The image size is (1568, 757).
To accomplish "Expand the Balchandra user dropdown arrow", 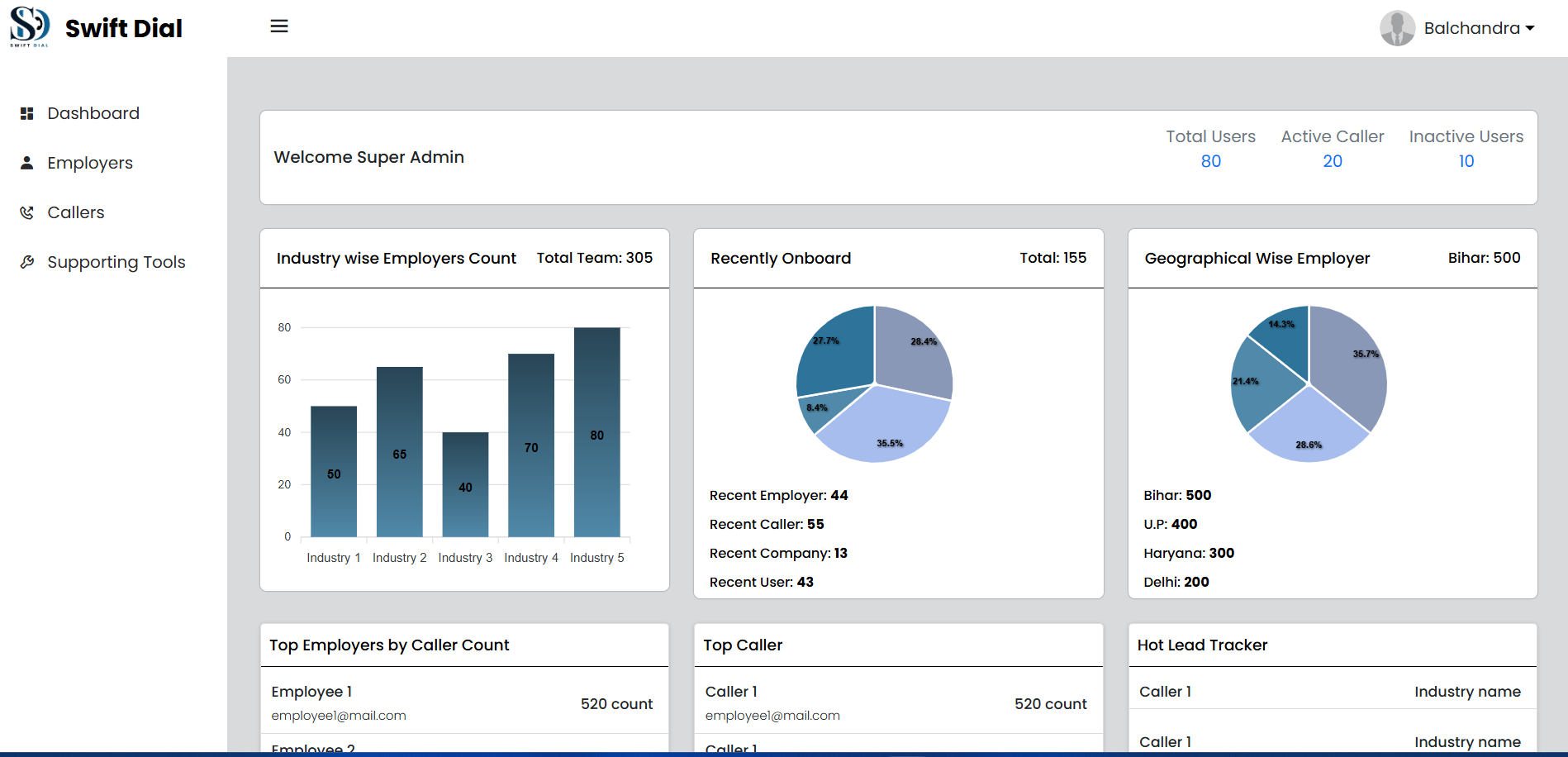I will point(1530,28).
